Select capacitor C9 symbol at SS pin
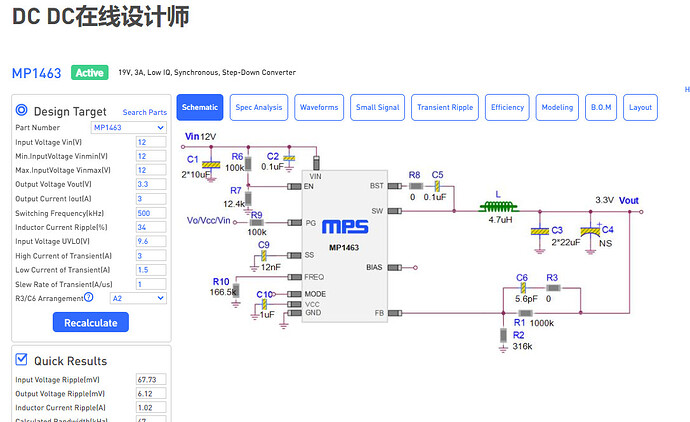Image resolution: width=690 pixels, height=422 pixels. [264, 256]
